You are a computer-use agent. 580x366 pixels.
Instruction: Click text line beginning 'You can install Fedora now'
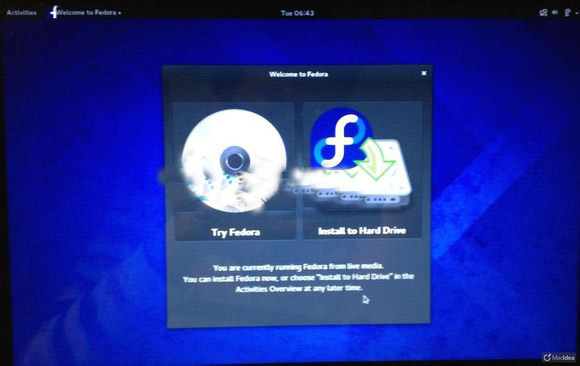tap(298, 278)
